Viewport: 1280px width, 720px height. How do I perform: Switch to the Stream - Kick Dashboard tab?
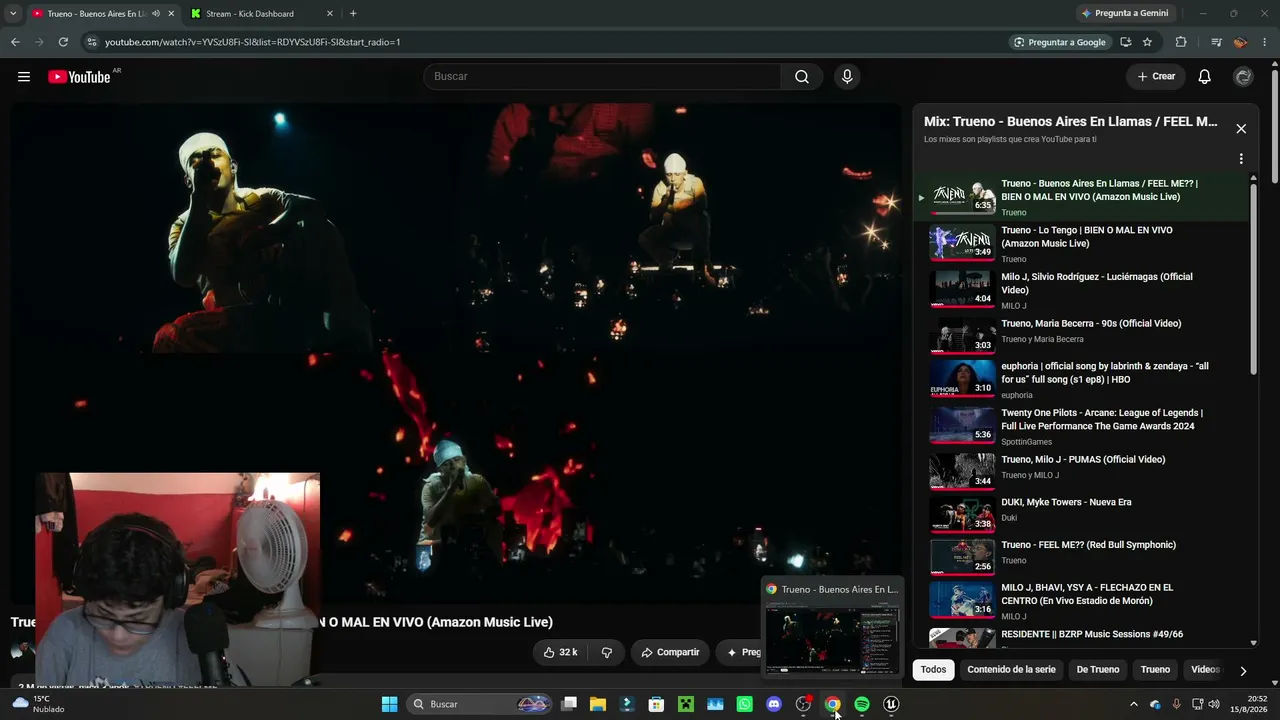click(260, 14)
